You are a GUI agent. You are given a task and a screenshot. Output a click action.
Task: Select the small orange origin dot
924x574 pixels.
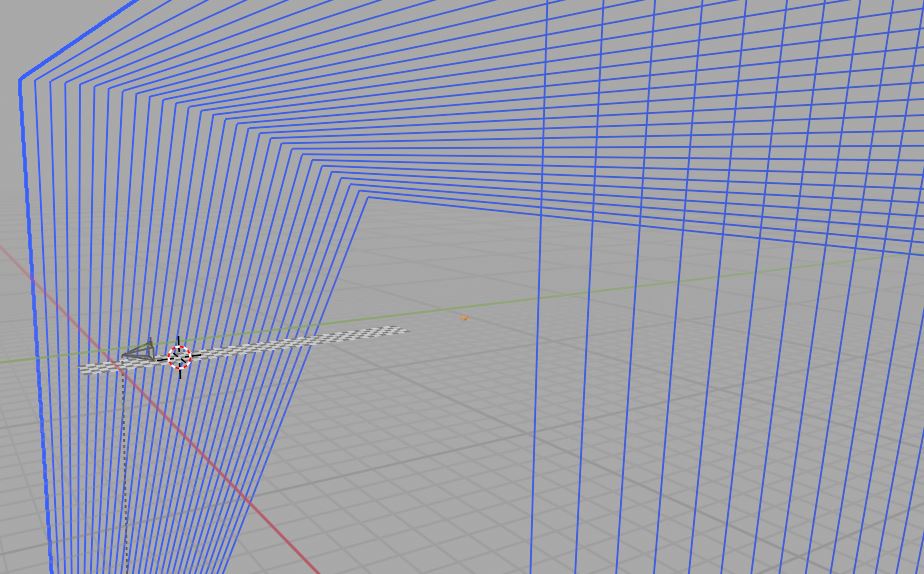coord(464,318)
